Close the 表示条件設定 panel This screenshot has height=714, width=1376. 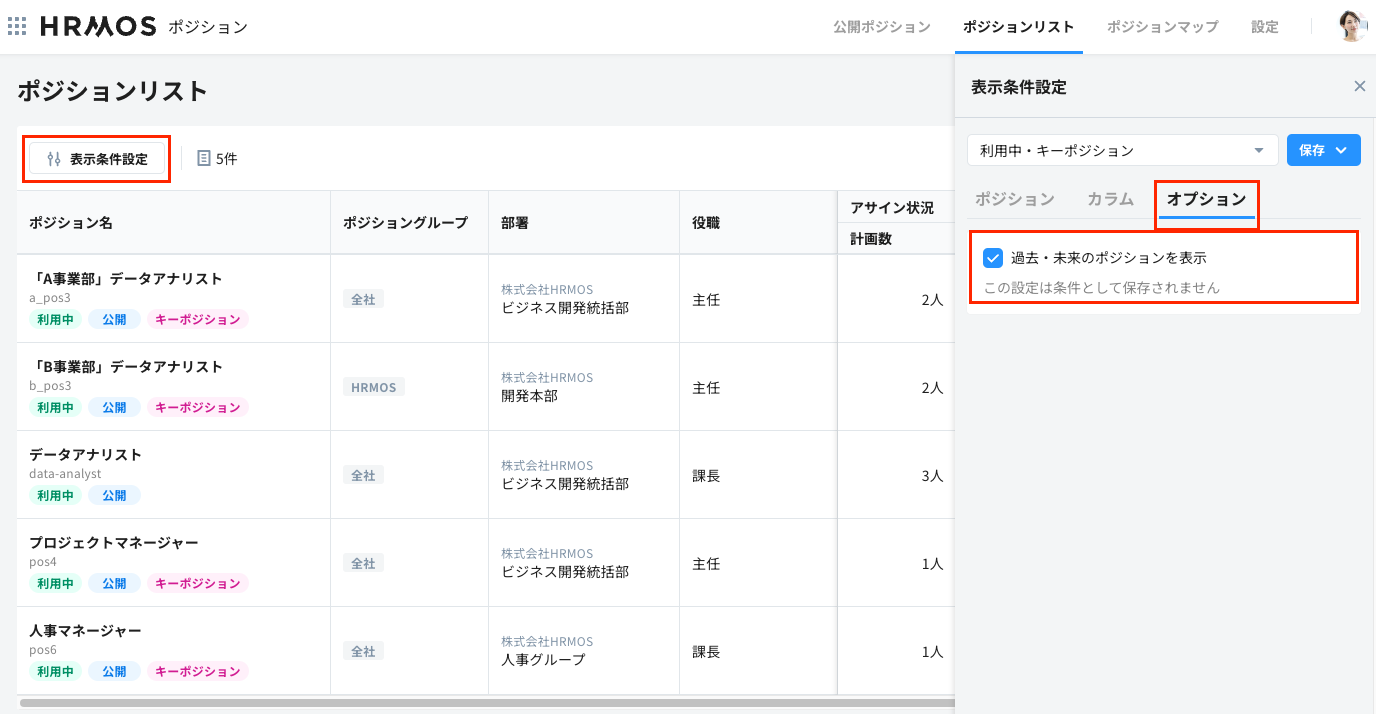point(1359,86)
